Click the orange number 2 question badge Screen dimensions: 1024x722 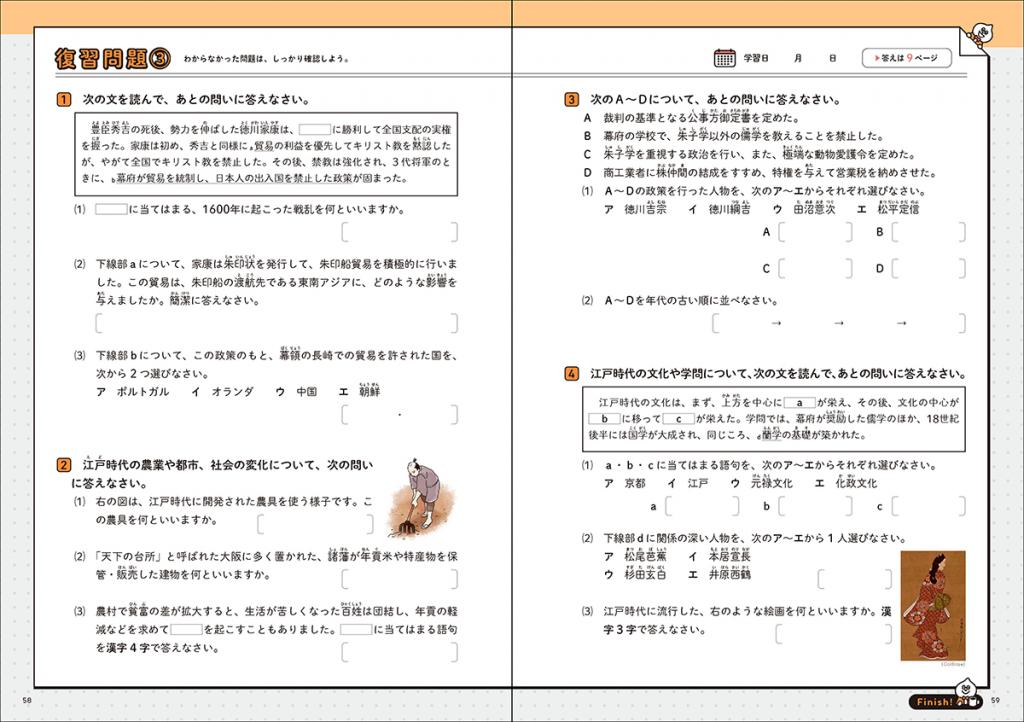pos(63,465)
